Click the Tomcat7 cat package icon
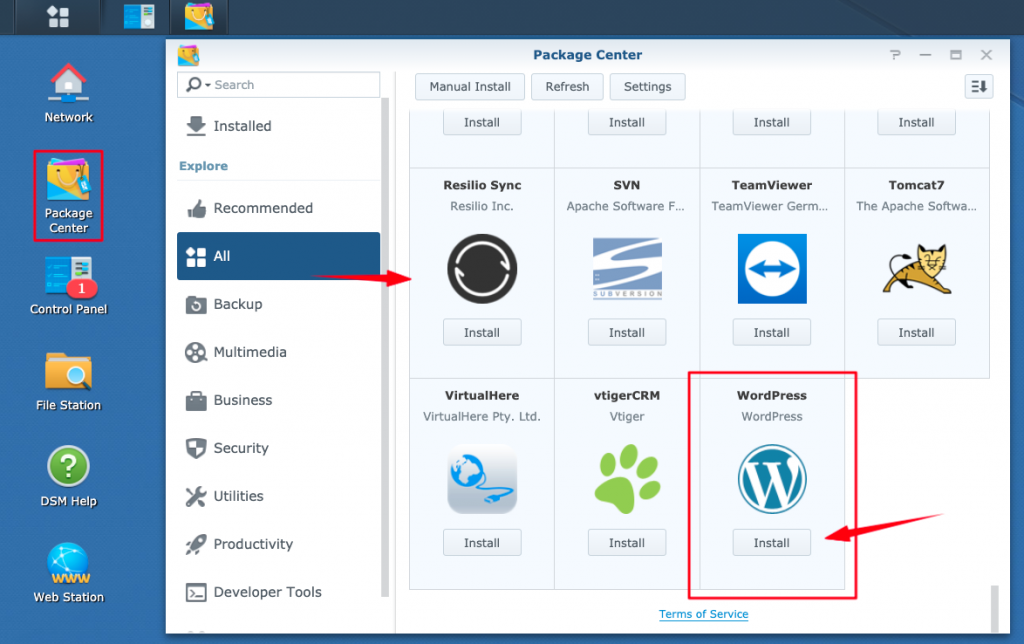1024x644 pixels. [916, 268]
